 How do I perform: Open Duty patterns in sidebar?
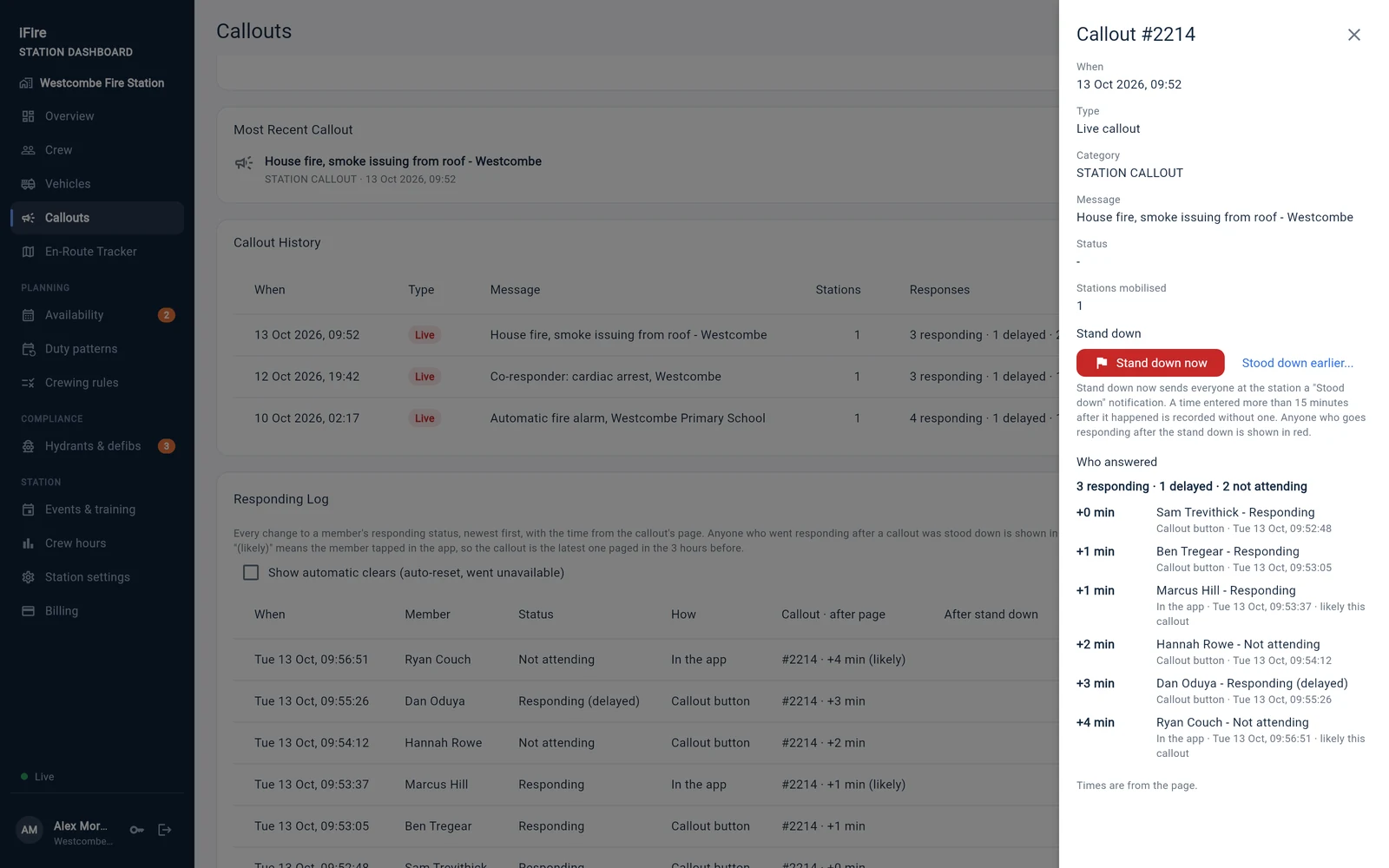point(97,349)
